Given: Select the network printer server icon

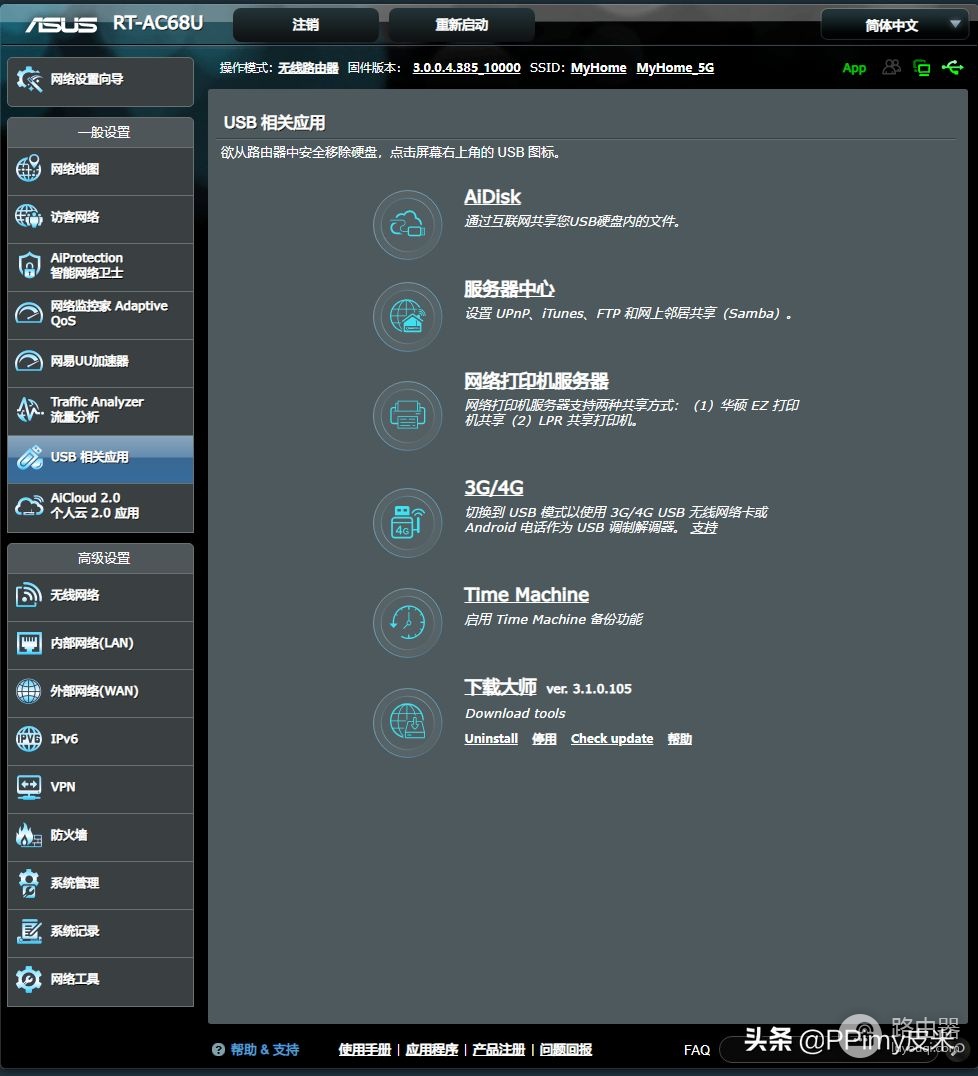Looking at the screenshot, I should (x=407, y=415).
